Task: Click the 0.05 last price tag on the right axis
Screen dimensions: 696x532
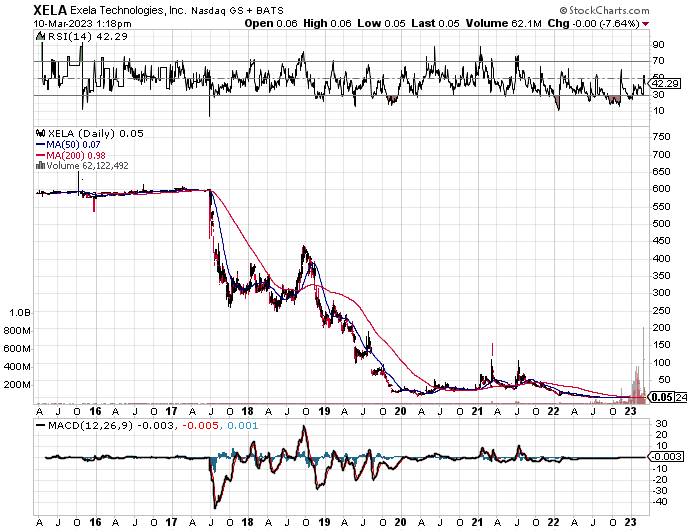Action: coord(663,397)
